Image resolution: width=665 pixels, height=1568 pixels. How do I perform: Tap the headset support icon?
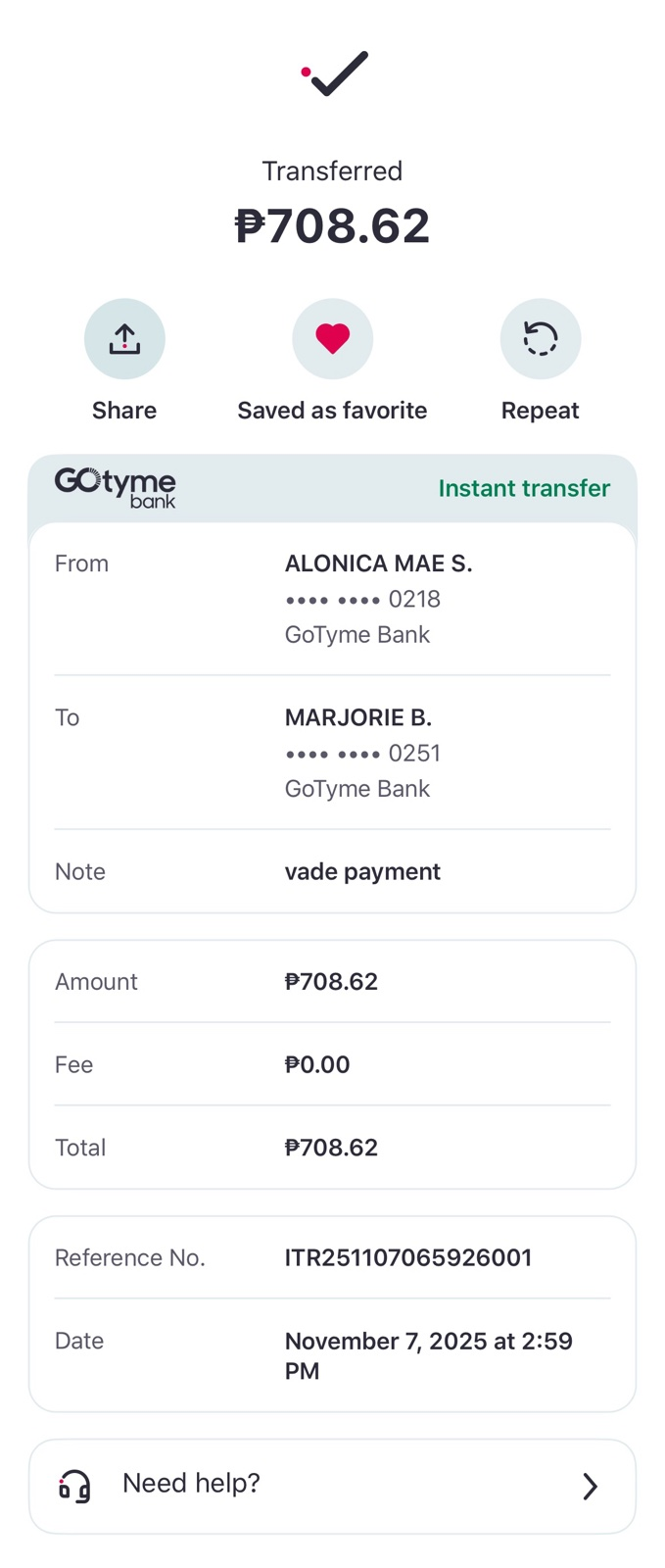coord(75,1486)
